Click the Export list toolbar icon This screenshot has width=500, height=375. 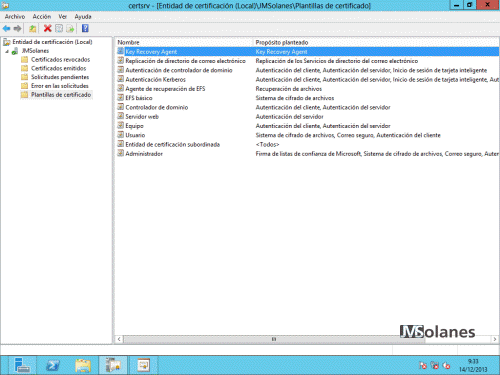70,29
